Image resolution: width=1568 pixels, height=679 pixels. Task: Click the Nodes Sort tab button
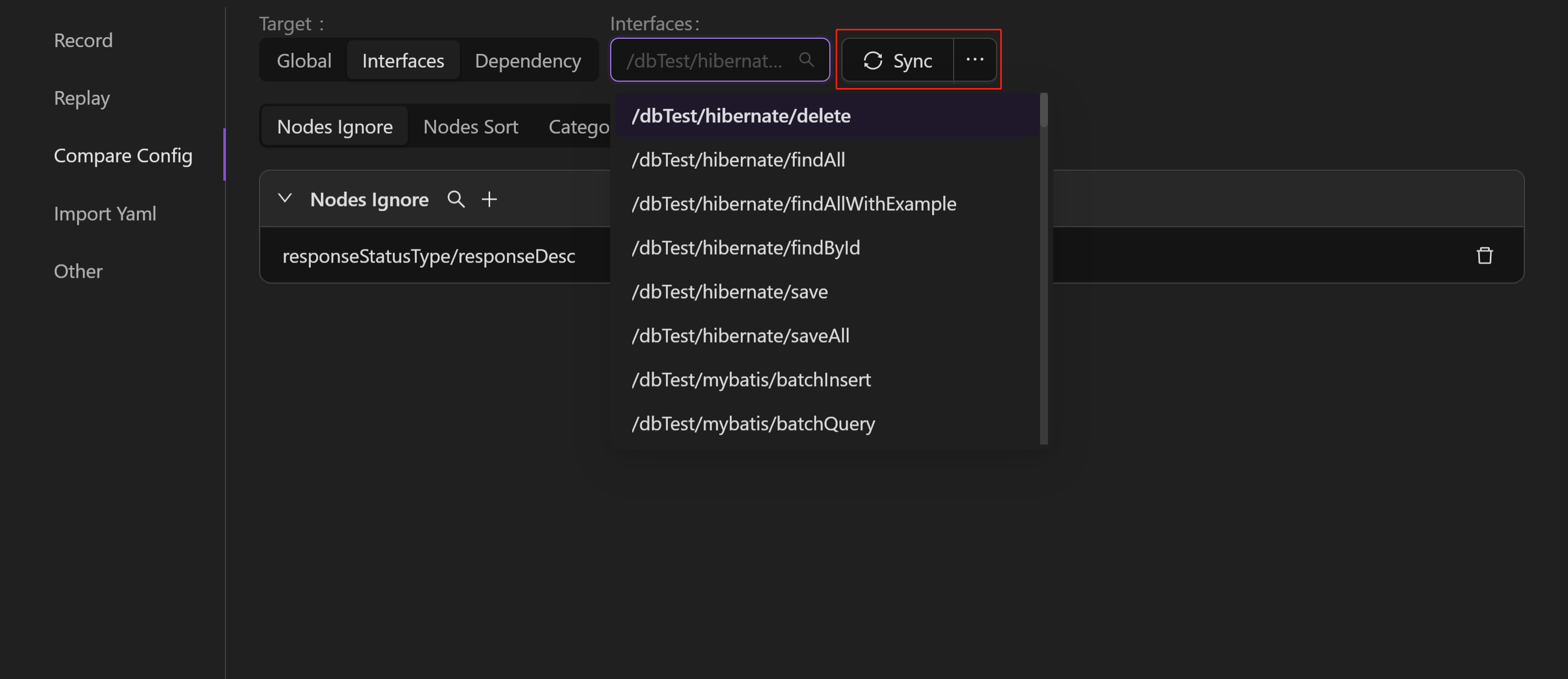[x=470, y=126]
